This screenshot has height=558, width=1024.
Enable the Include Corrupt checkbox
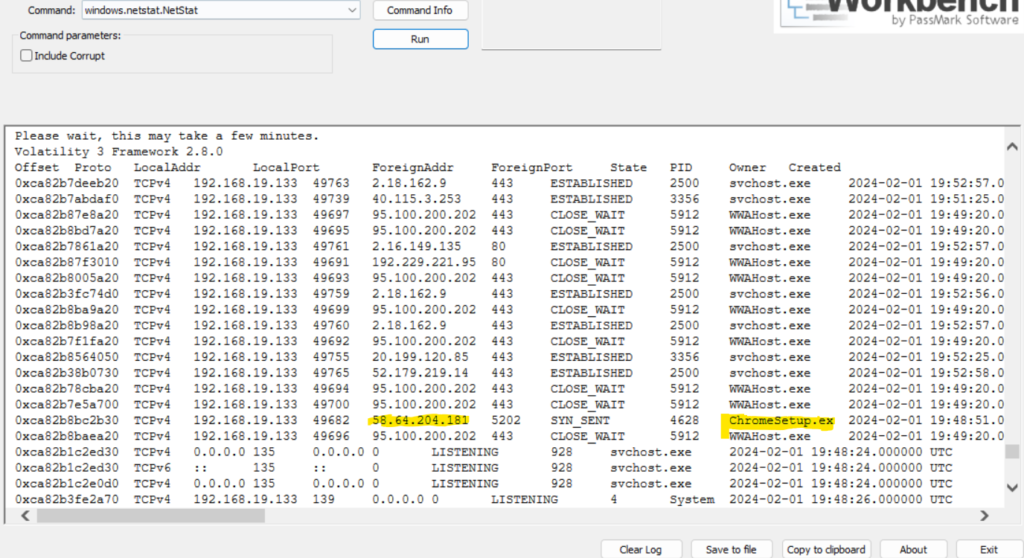27,56
